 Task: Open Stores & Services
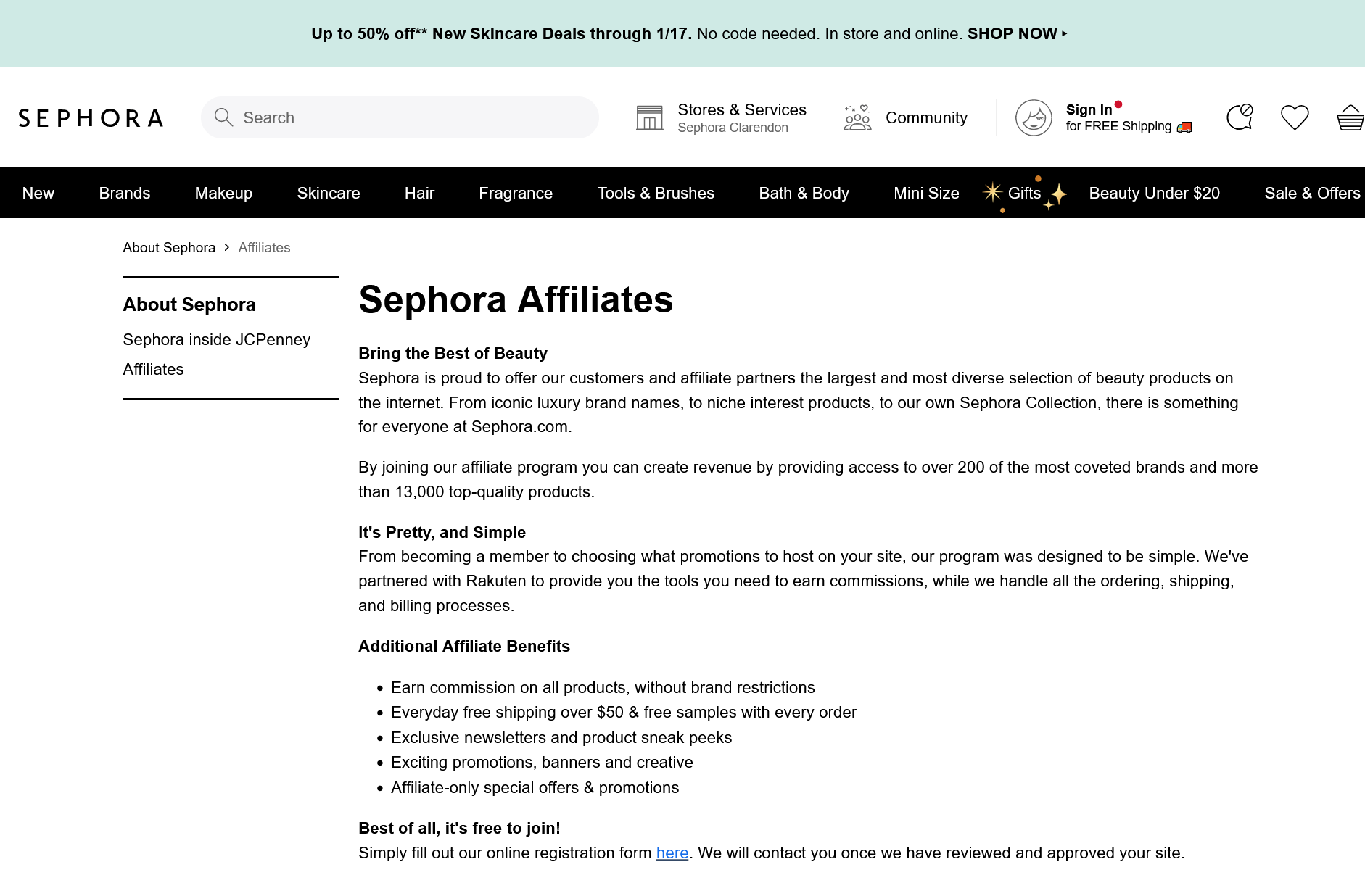742,109
